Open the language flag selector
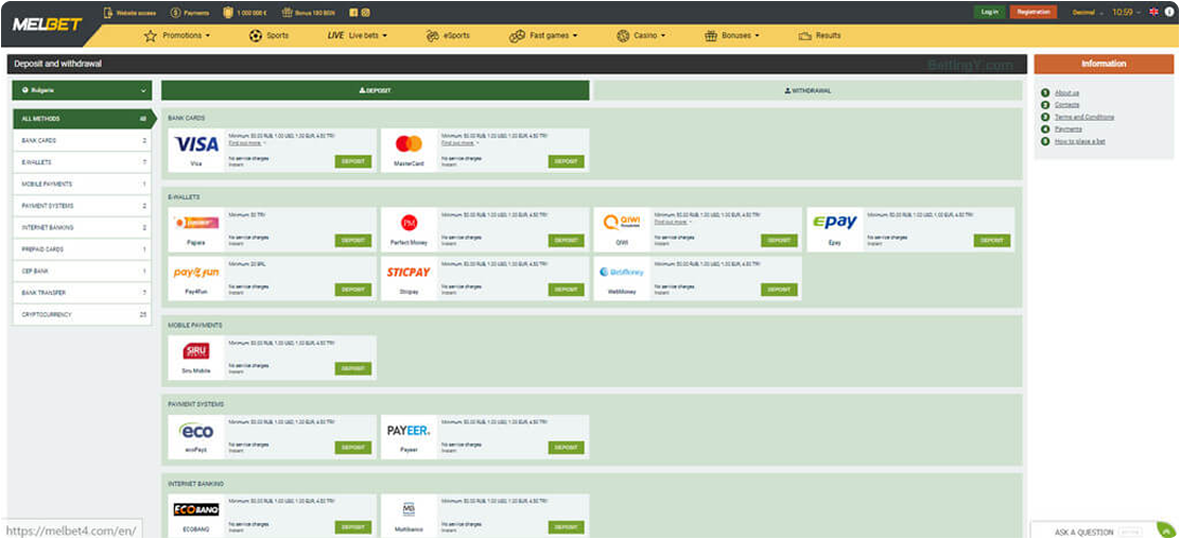1180x539 pixels. 1154,12
